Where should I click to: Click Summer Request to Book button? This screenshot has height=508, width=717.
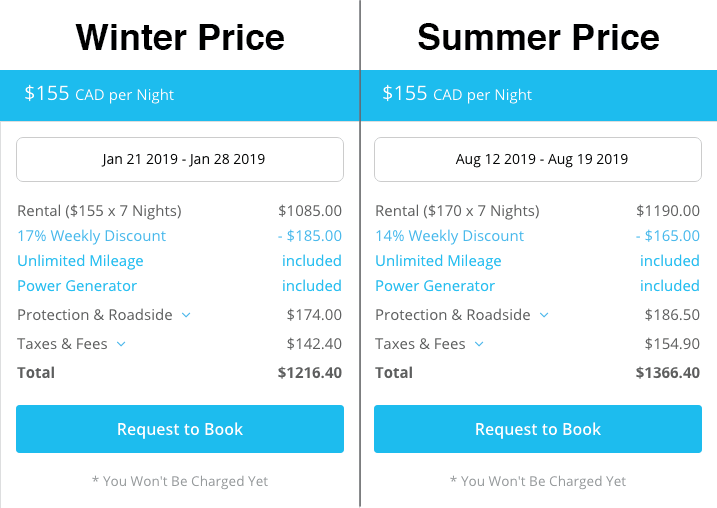pyautogui.click(x=538, y=429)
